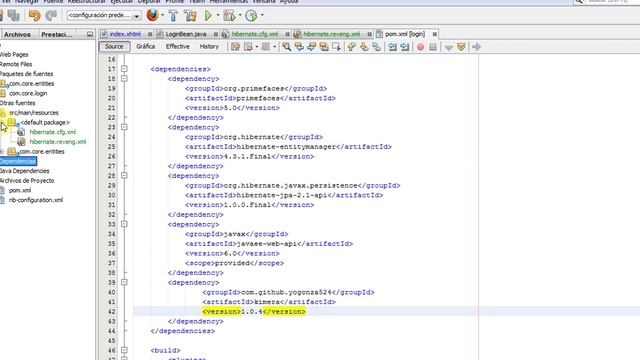Open the browser selection dropdown arrow

162,16
